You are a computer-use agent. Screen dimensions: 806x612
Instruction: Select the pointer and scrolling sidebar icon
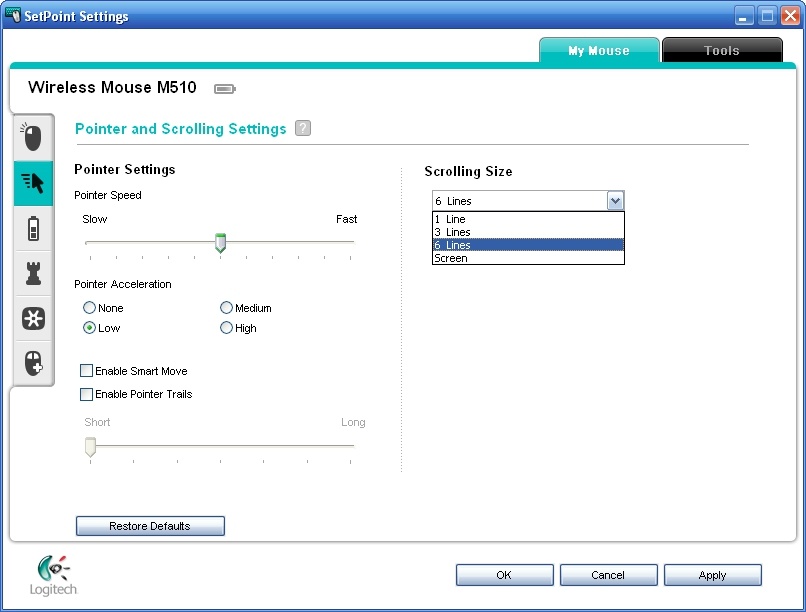pyautogui.click(x=33, y=183)
